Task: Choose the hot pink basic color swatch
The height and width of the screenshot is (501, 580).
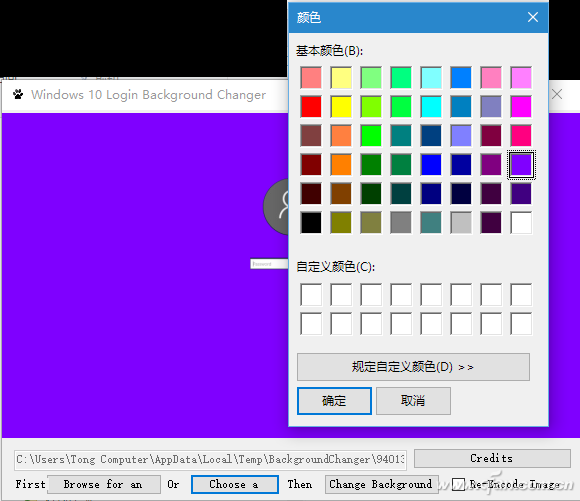Action: pos(521,135)
